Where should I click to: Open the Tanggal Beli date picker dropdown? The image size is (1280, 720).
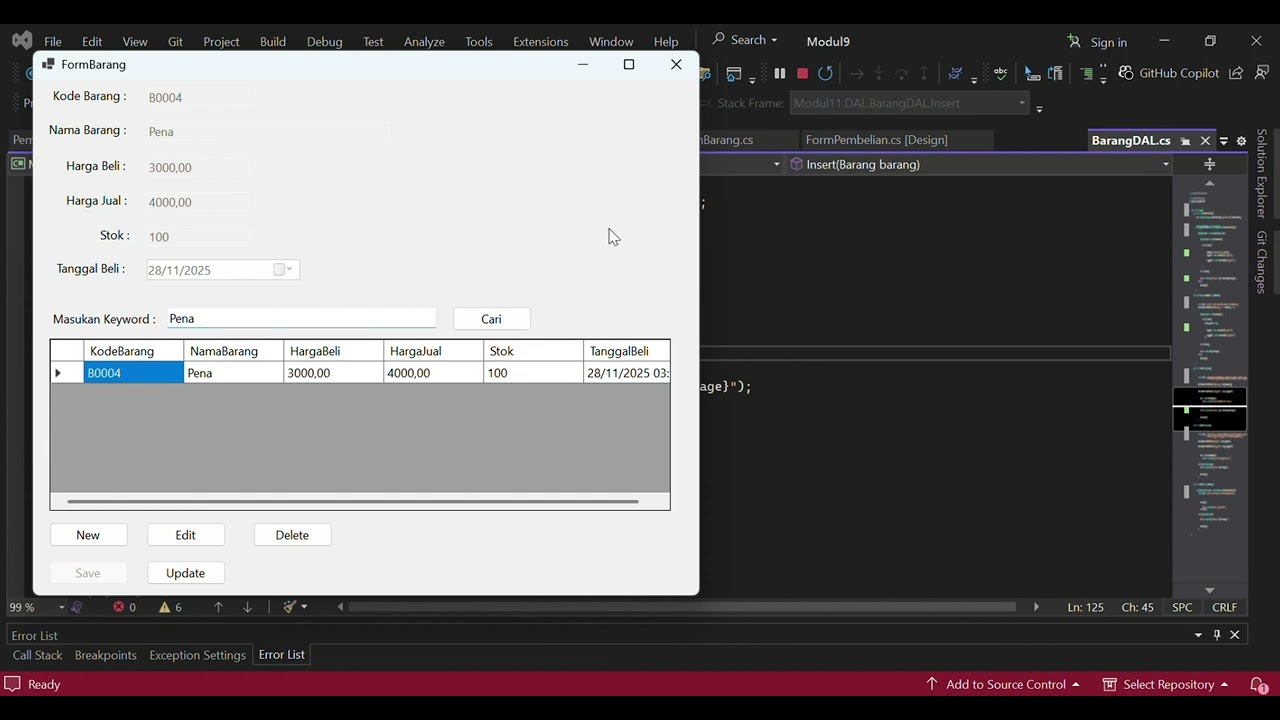[x=284, y=269]
